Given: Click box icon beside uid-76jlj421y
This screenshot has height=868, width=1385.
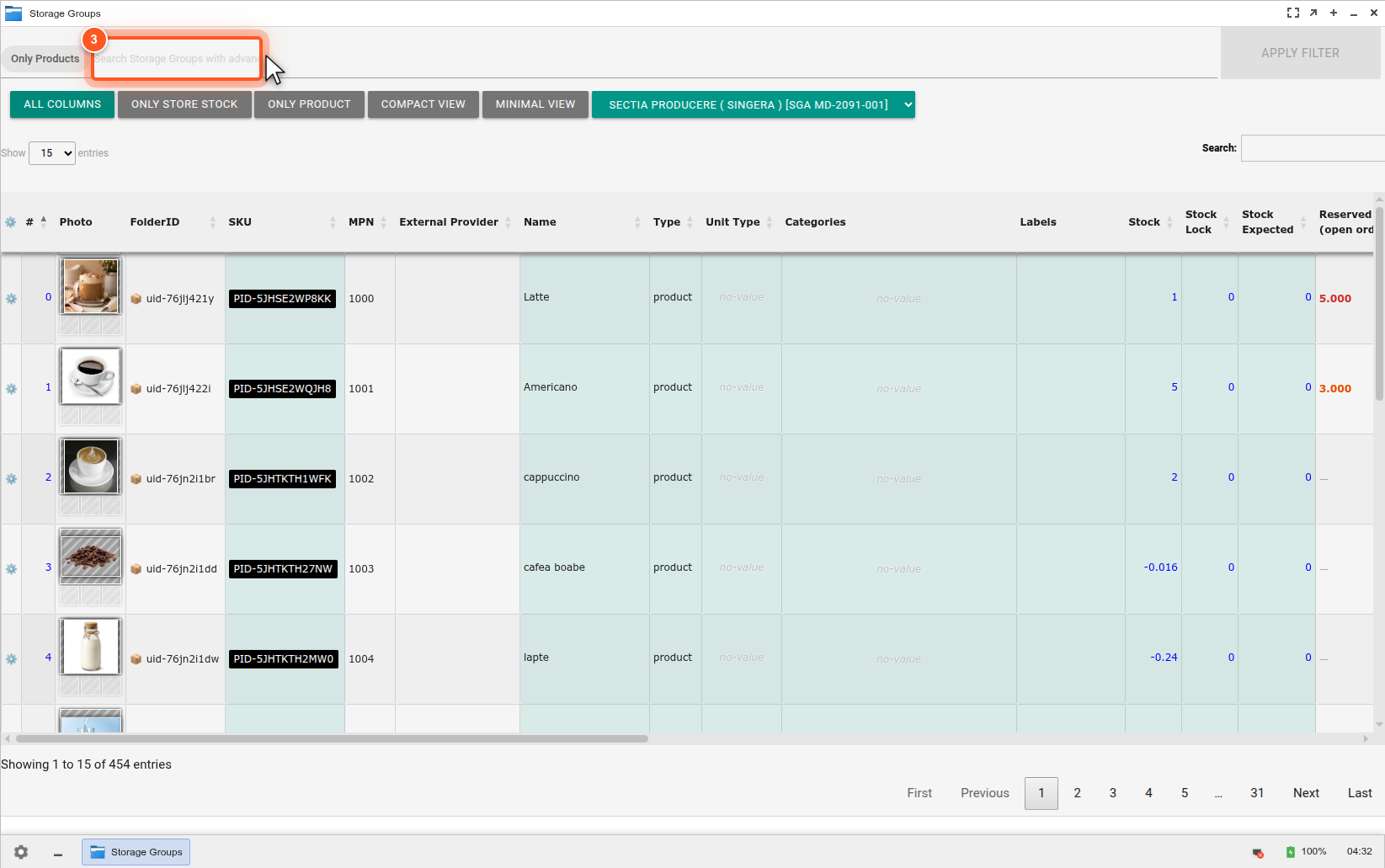Looking at the screenshot, I should [136, 299].
